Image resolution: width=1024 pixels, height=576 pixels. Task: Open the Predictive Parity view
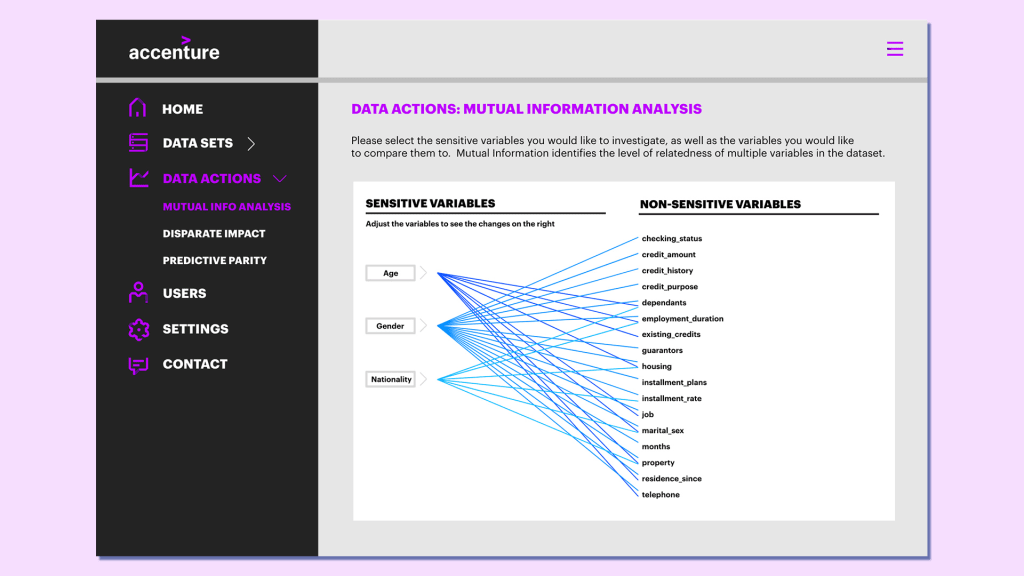coord(215,260)
